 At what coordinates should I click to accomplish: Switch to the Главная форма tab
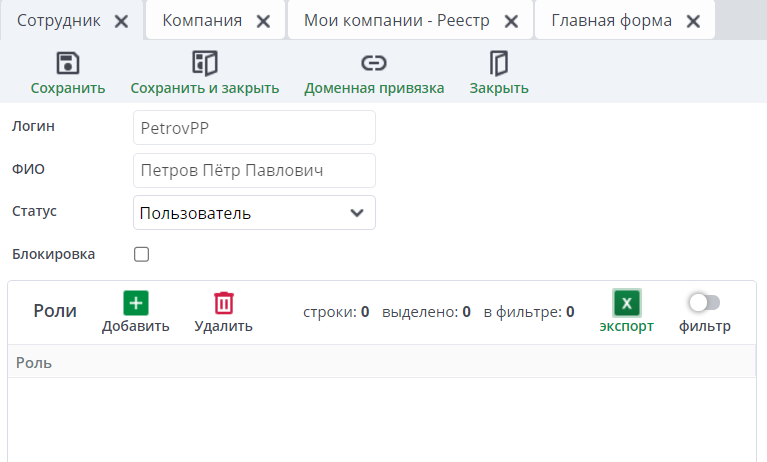[x=611, y=21]
